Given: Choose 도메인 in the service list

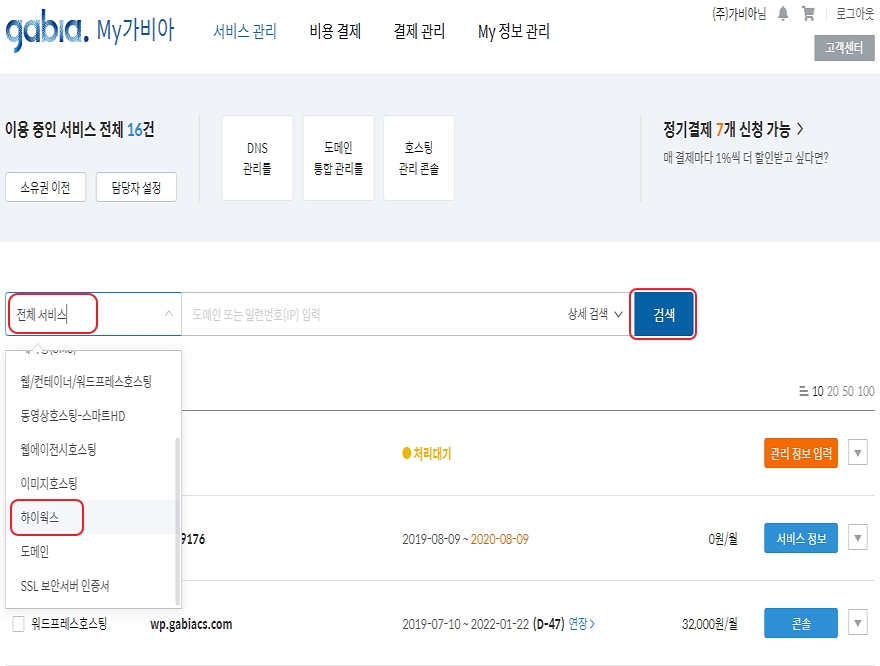Looking at the screenshot, I should coord(34,551).
